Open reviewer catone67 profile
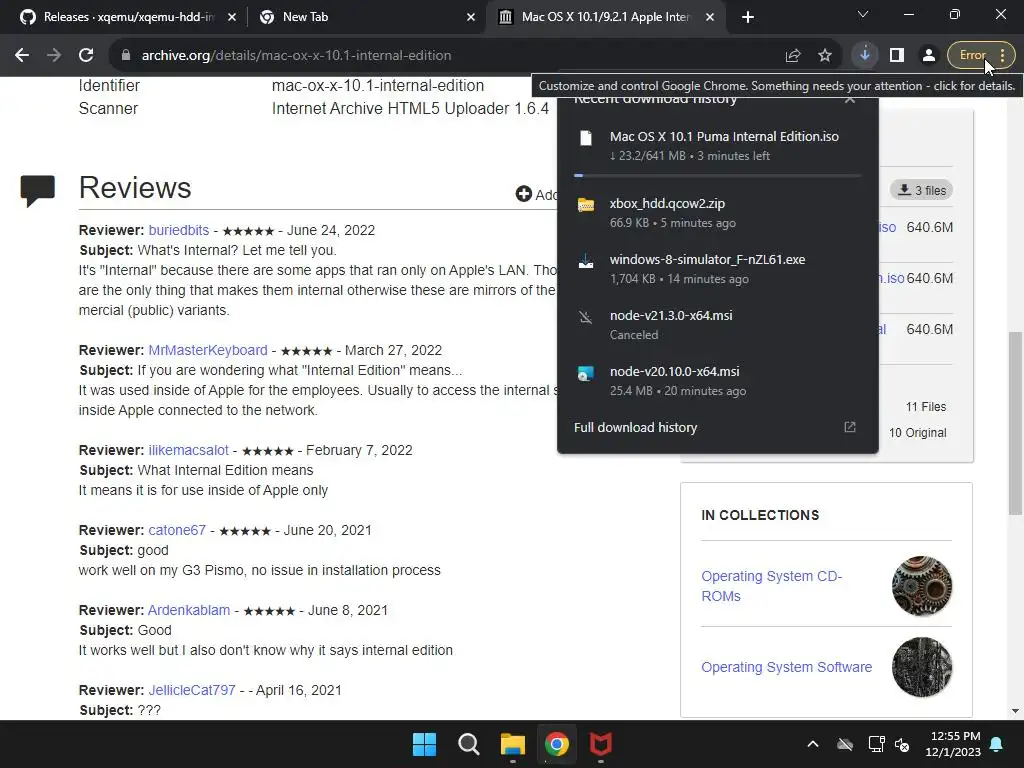Image resolution: width=1024 pixels, height=768 pixels. coord(177,530)
